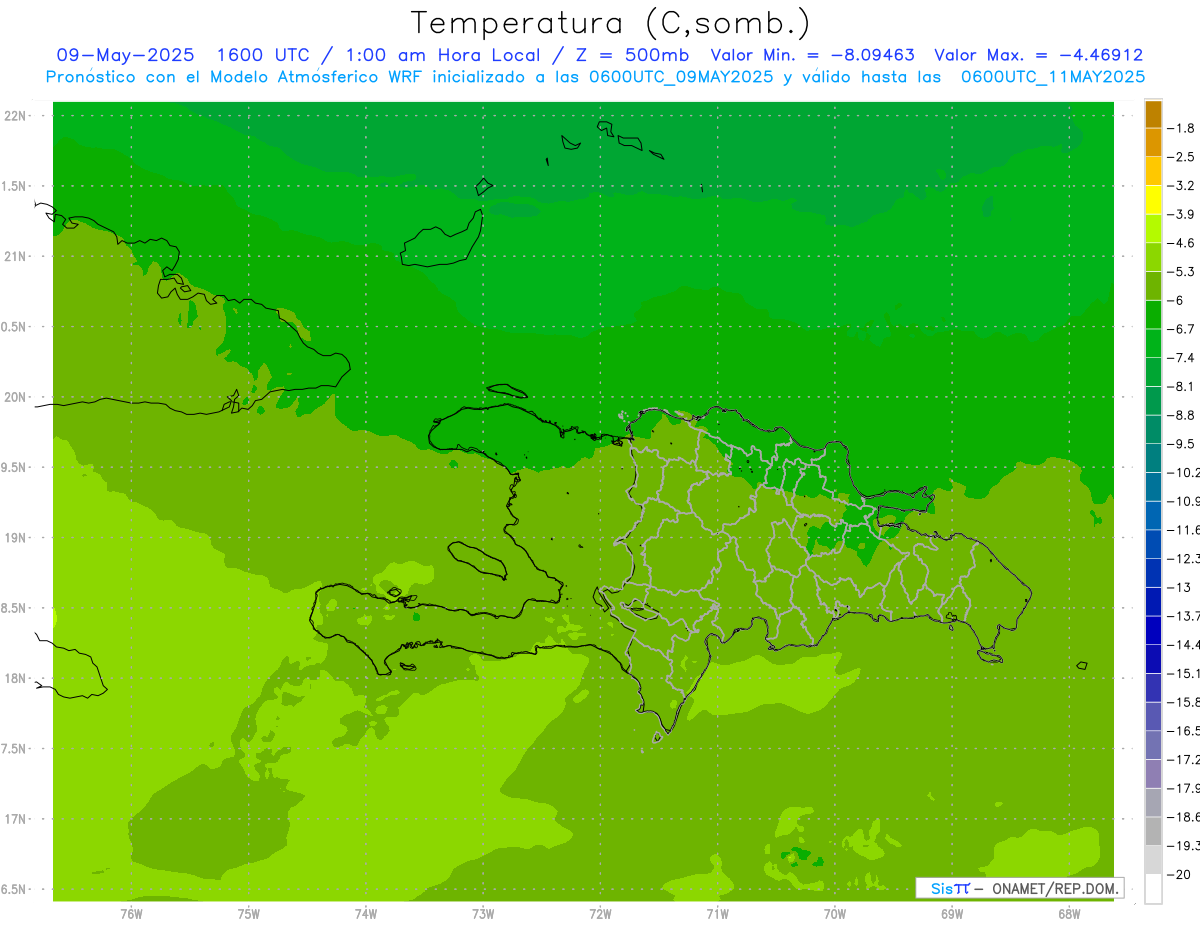Click the "73W" longitude axis label
The image size is (1200, 927).
(483, 913)
